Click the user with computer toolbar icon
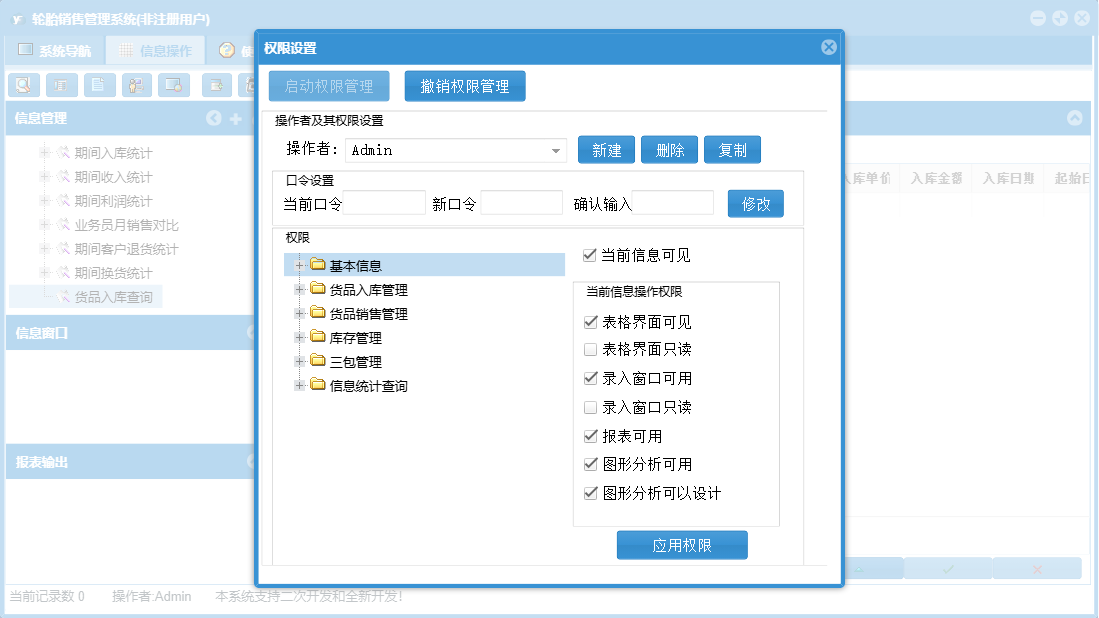The image size is (1099, 618). coord(137,85)
